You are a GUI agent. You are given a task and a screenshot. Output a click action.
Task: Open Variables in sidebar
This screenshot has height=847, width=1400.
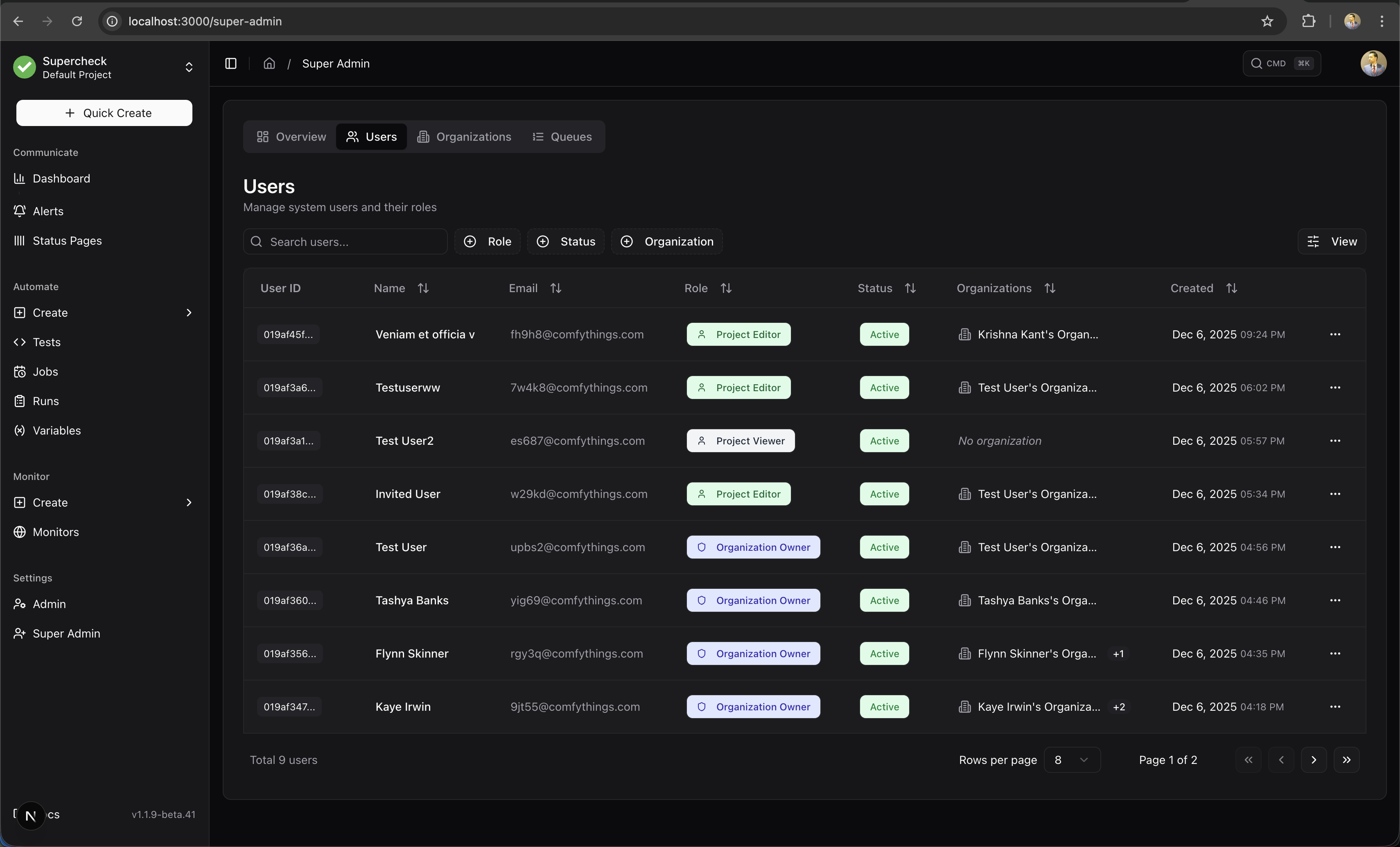[57, 430]
